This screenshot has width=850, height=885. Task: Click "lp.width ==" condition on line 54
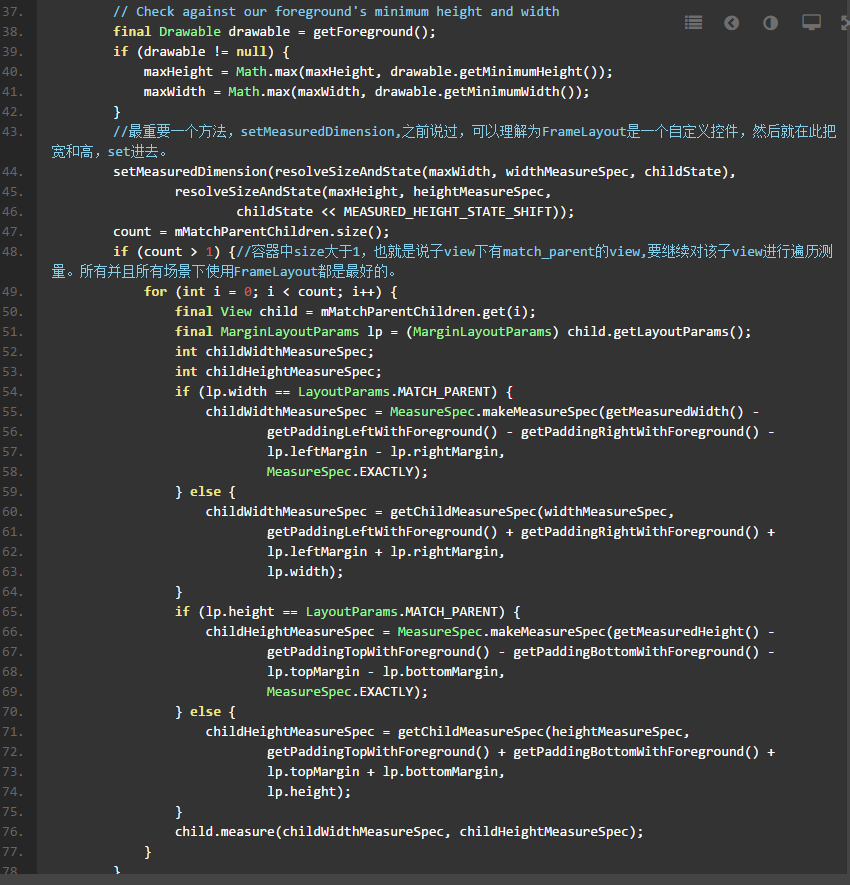point(247,392)
